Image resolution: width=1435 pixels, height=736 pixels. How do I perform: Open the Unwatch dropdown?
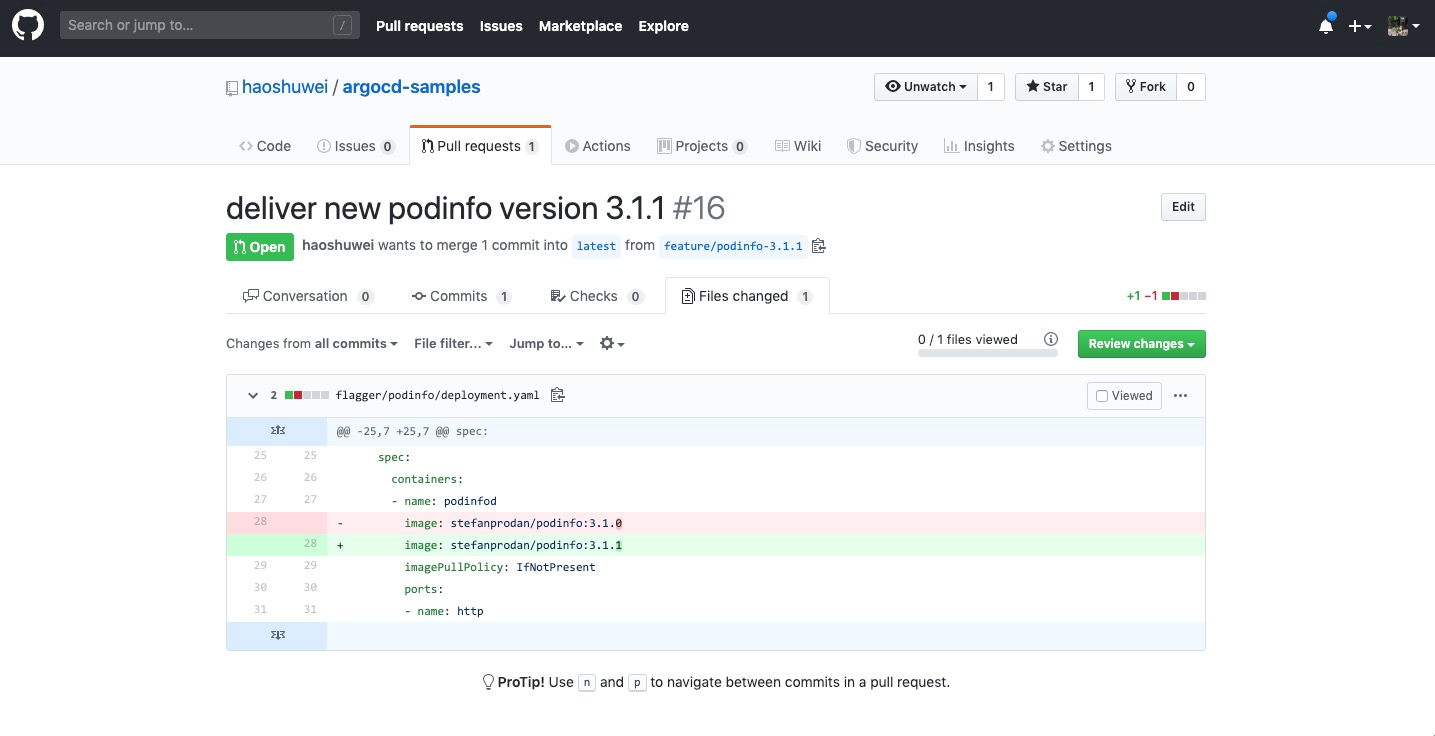click(925, 87)
